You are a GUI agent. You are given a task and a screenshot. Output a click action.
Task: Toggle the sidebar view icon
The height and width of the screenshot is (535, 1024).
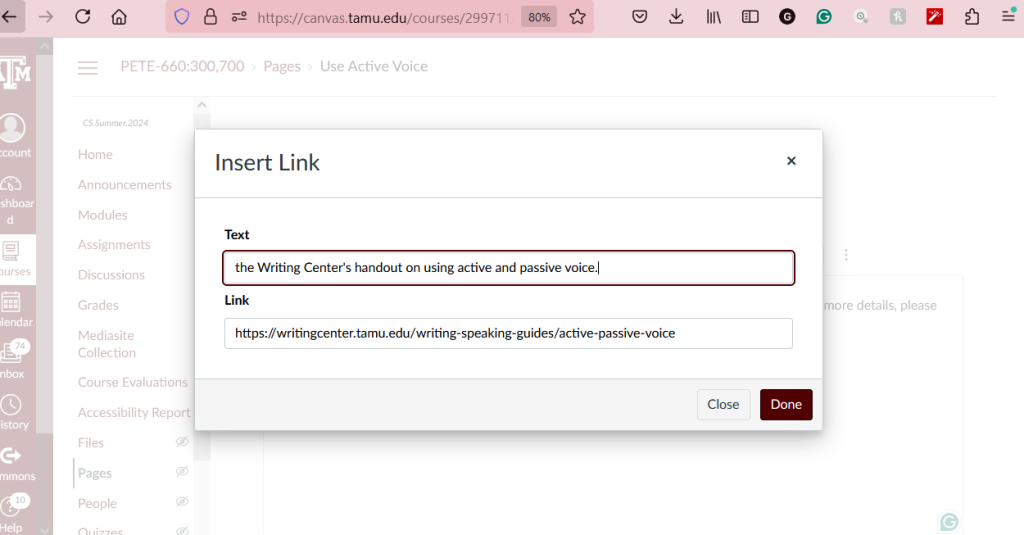(x=750, y=17)
